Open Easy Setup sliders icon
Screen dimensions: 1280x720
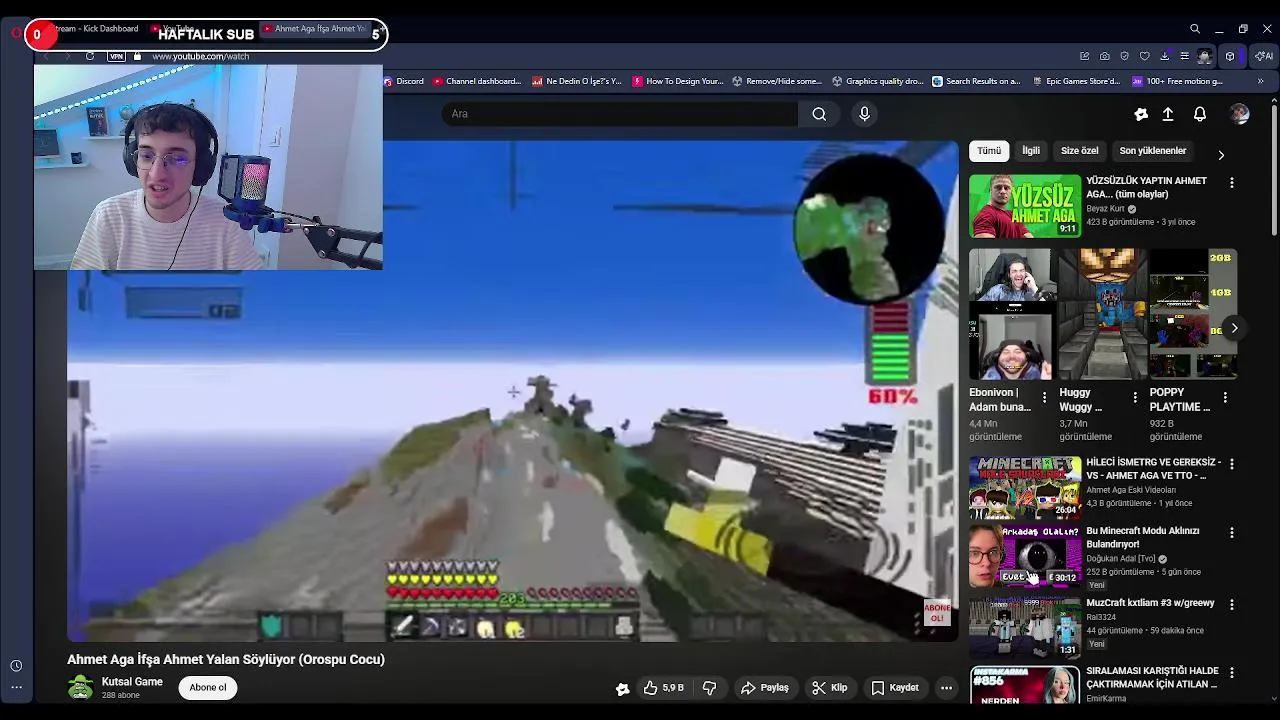(1184, 56)
